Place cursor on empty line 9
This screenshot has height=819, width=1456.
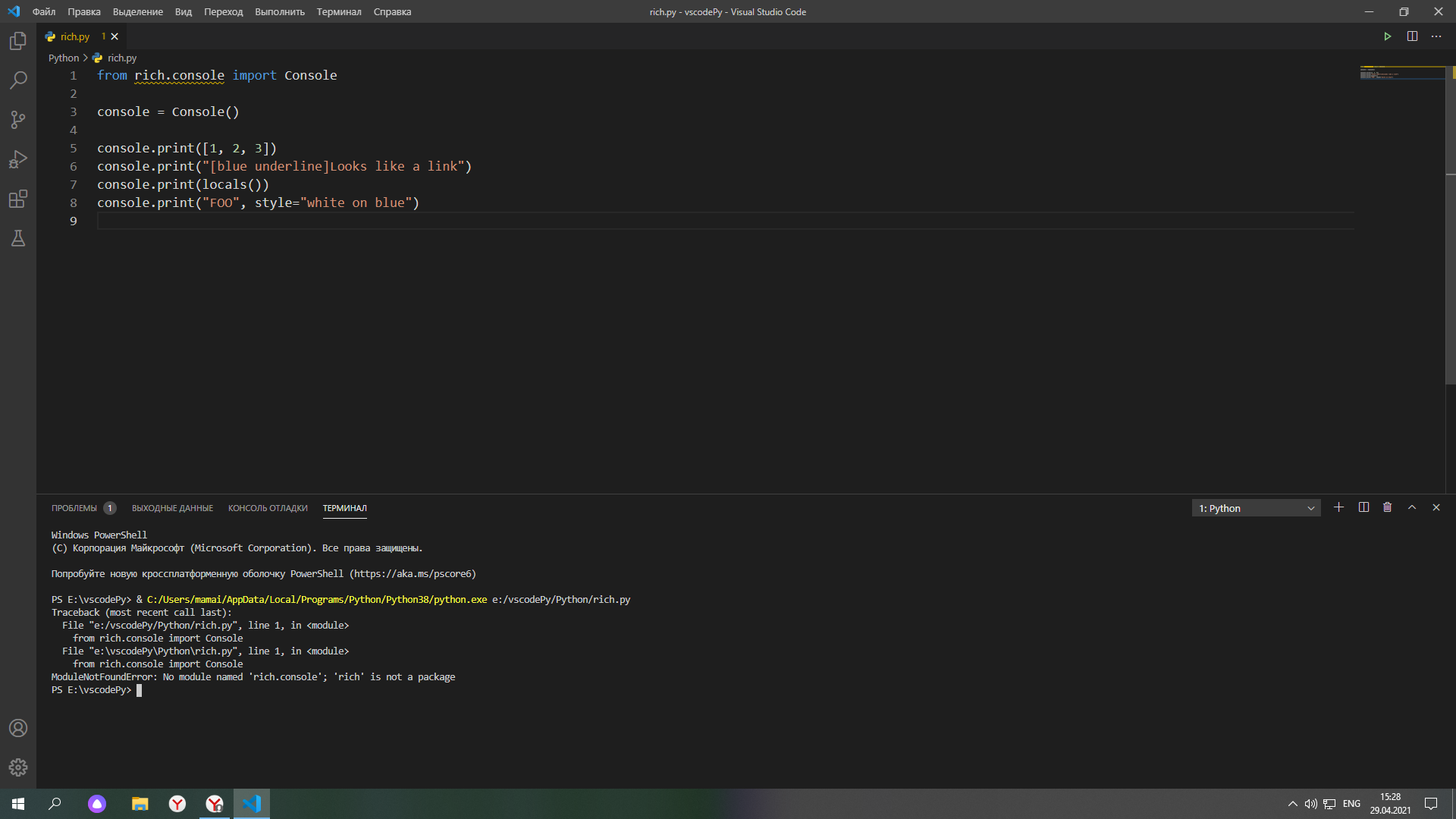pos(725,221)
